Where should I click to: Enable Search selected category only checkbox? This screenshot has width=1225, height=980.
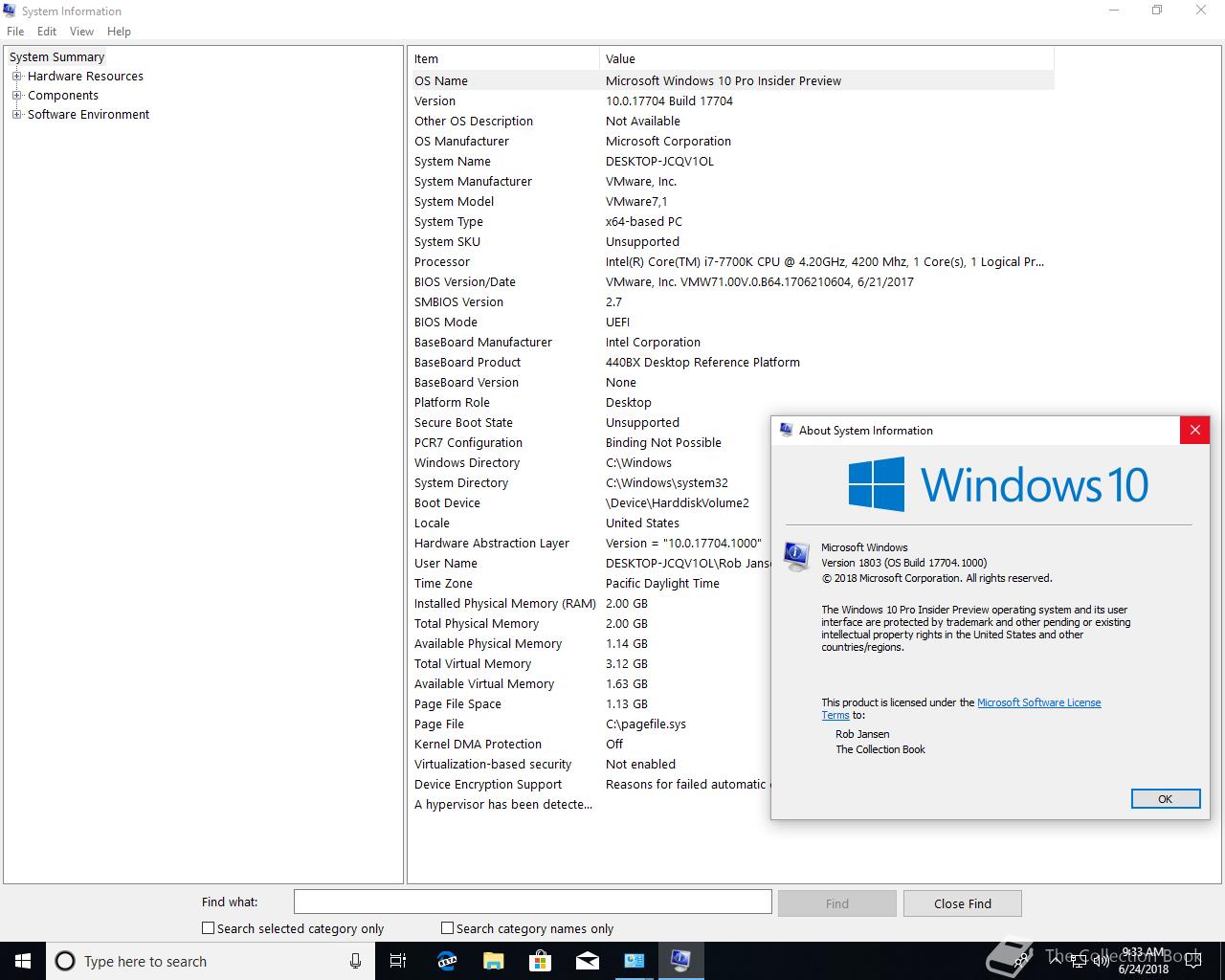tap(208, 928)
